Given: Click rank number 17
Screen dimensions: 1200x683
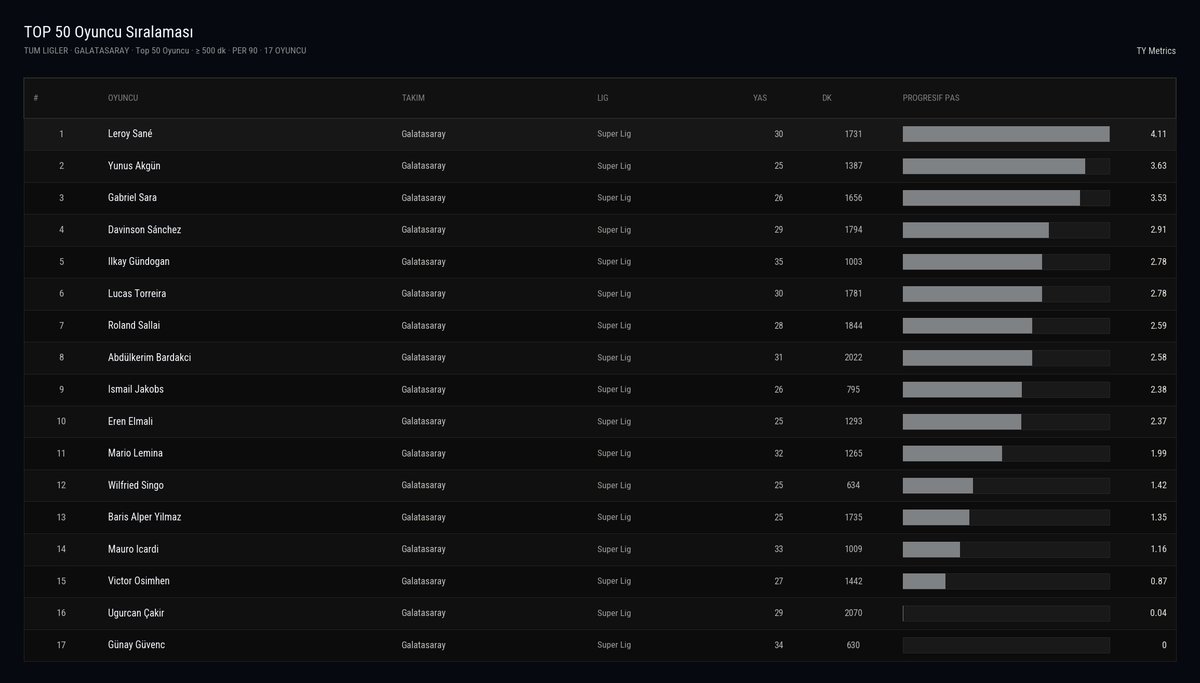Looking at the screenshot, I should pyautogui.click(x=61, y=646).
